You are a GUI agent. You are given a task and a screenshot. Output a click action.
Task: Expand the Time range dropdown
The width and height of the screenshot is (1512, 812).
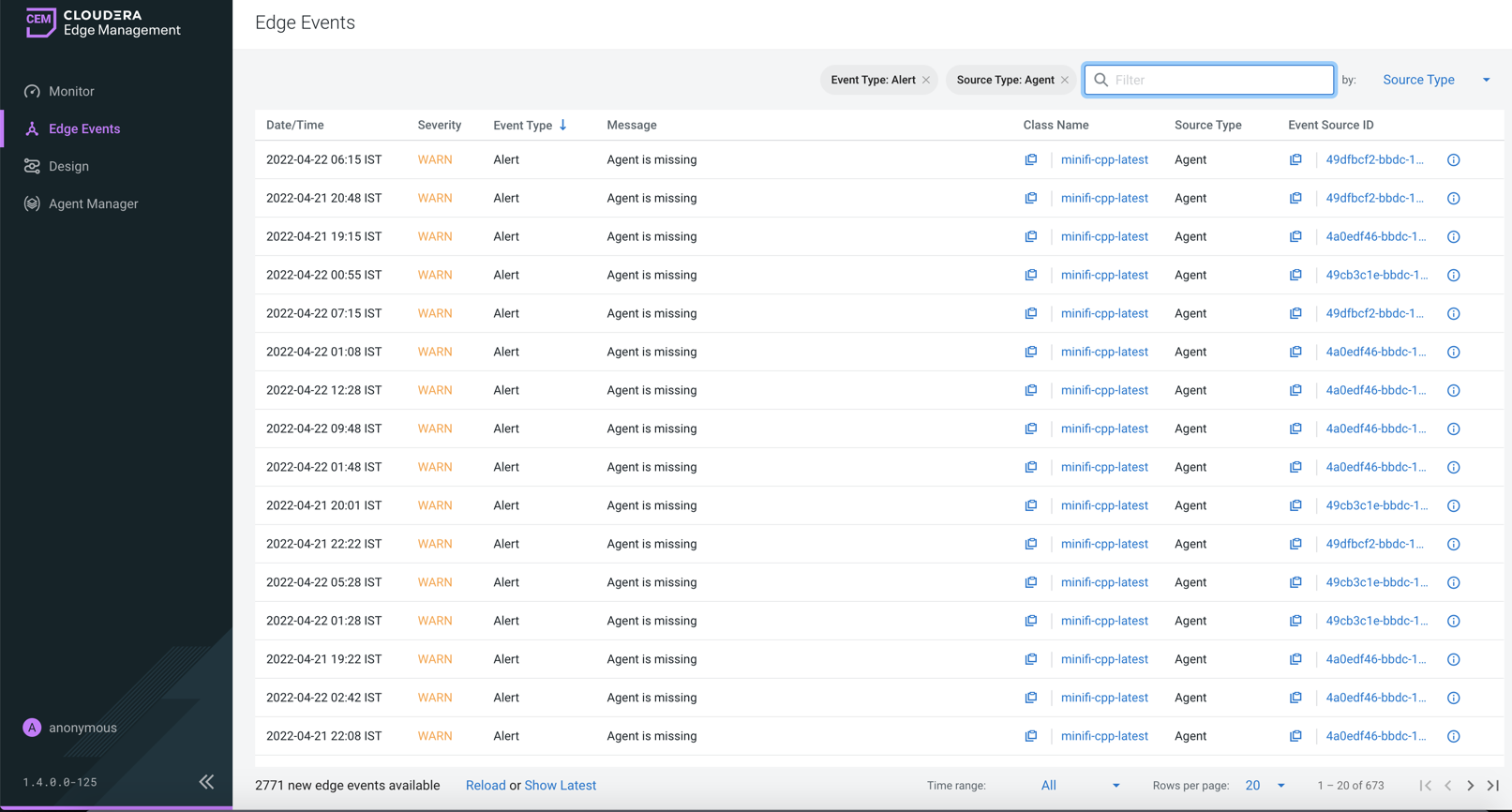pyautogui.click(x=1079, y=786)
